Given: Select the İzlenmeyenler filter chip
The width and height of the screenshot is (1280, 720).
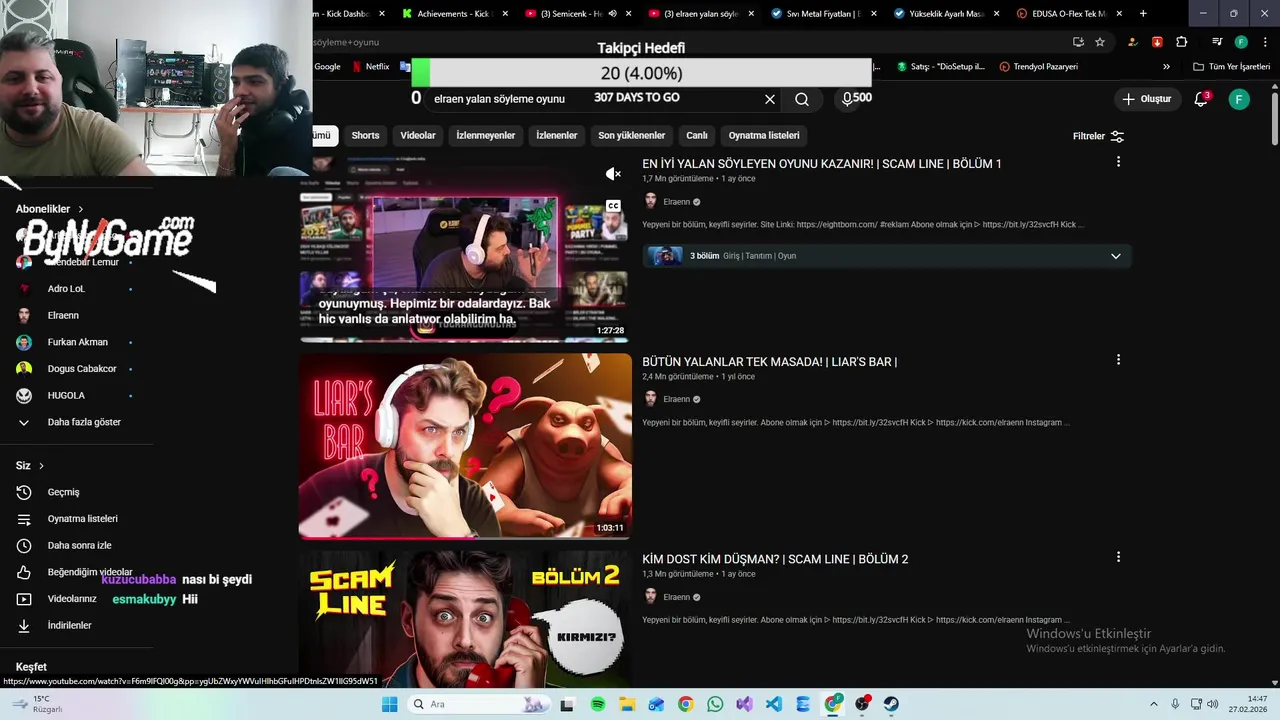Looking at the screenshot, I should click(486, 135).
